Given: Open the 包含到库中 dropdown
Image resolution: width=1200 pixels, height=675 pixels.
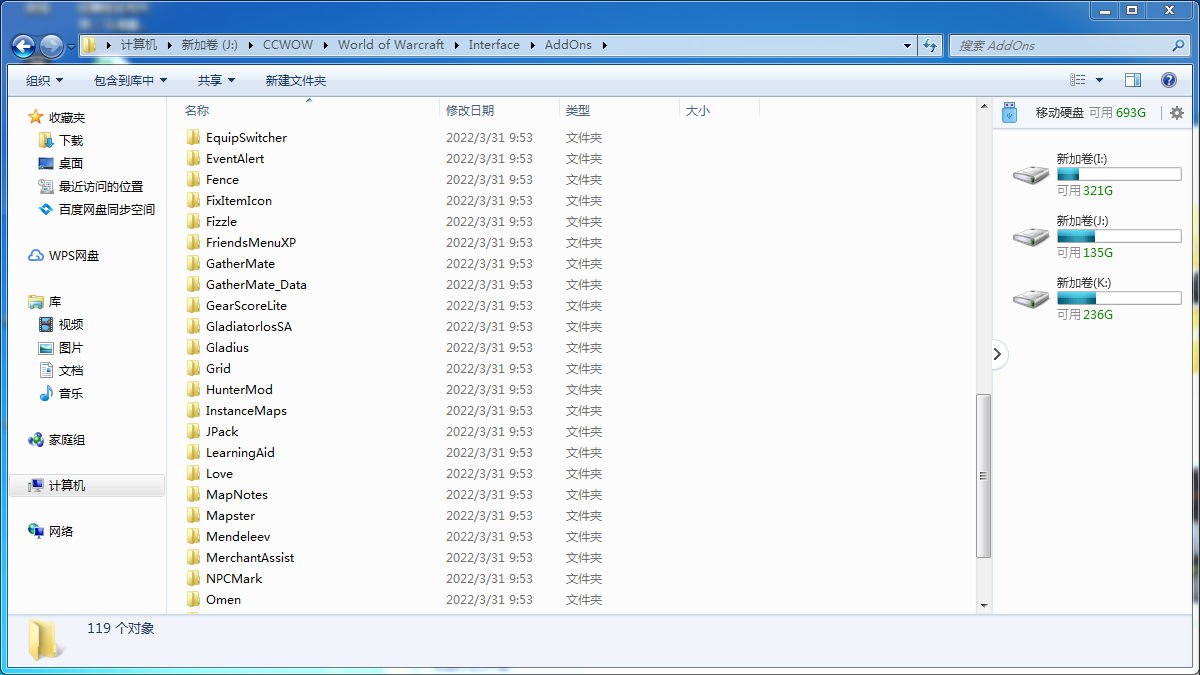Looking at the screenshot, I should pos(130,80).
